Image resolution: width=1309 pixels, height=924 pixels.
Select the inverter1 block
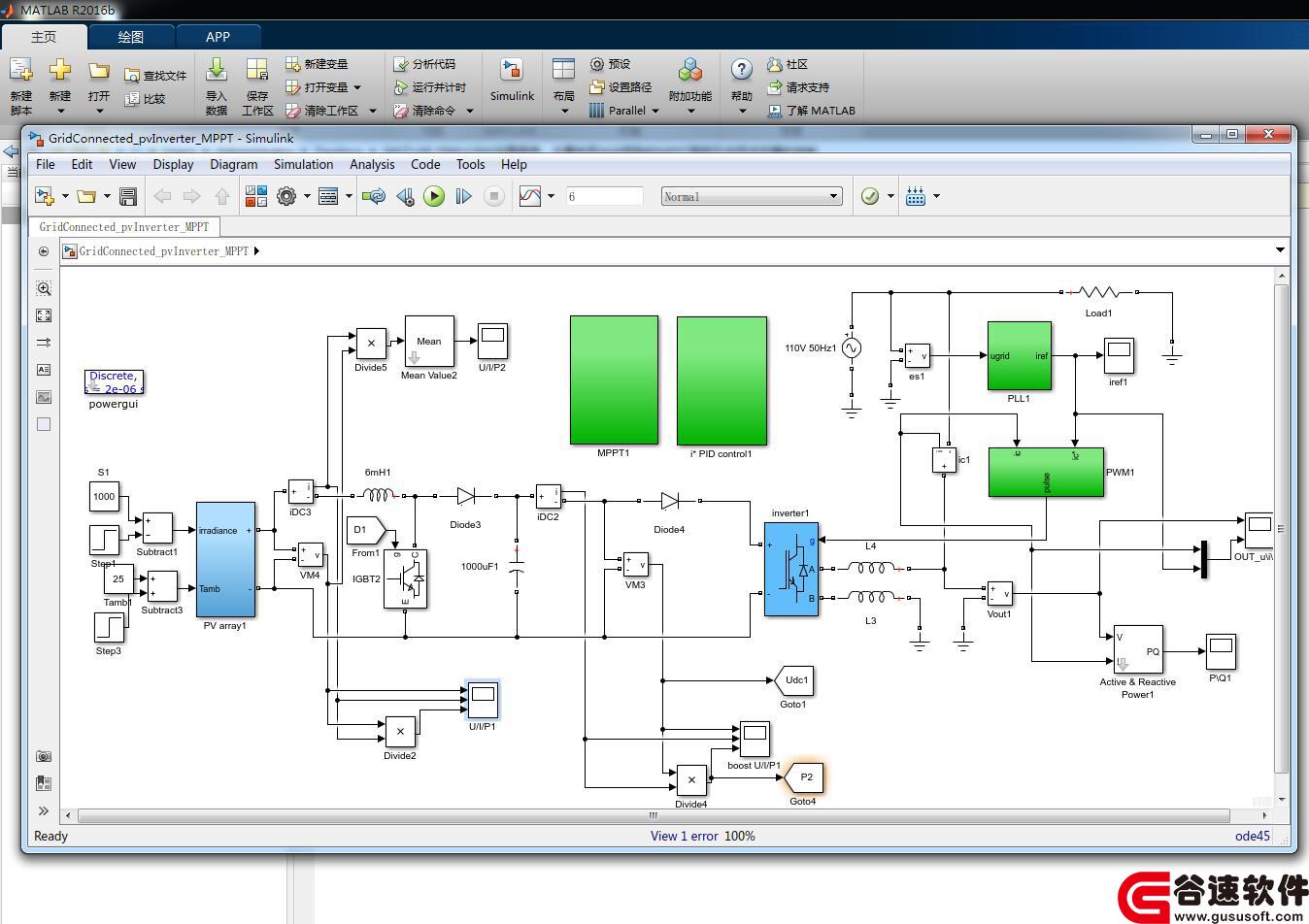click(791, 569)
